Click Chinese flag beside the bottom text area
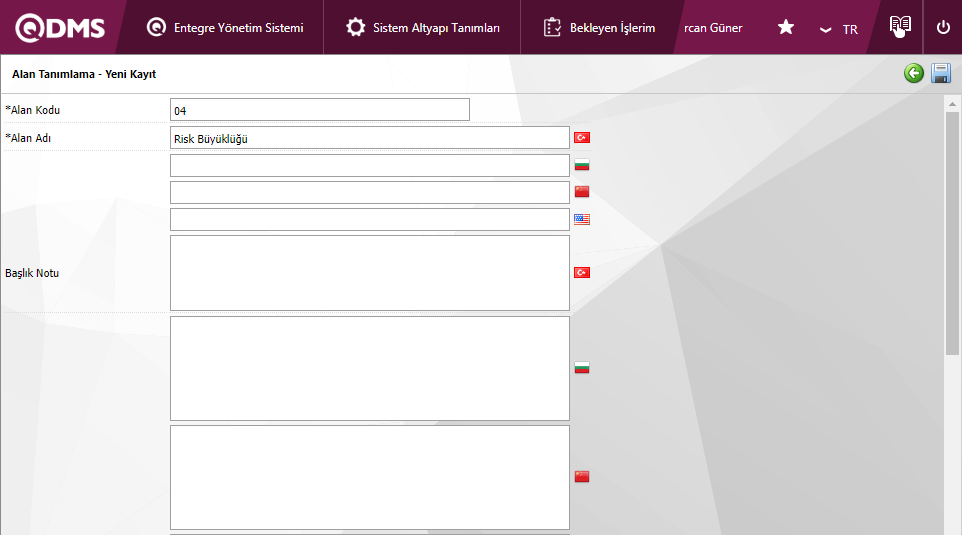 click(581, 477)
